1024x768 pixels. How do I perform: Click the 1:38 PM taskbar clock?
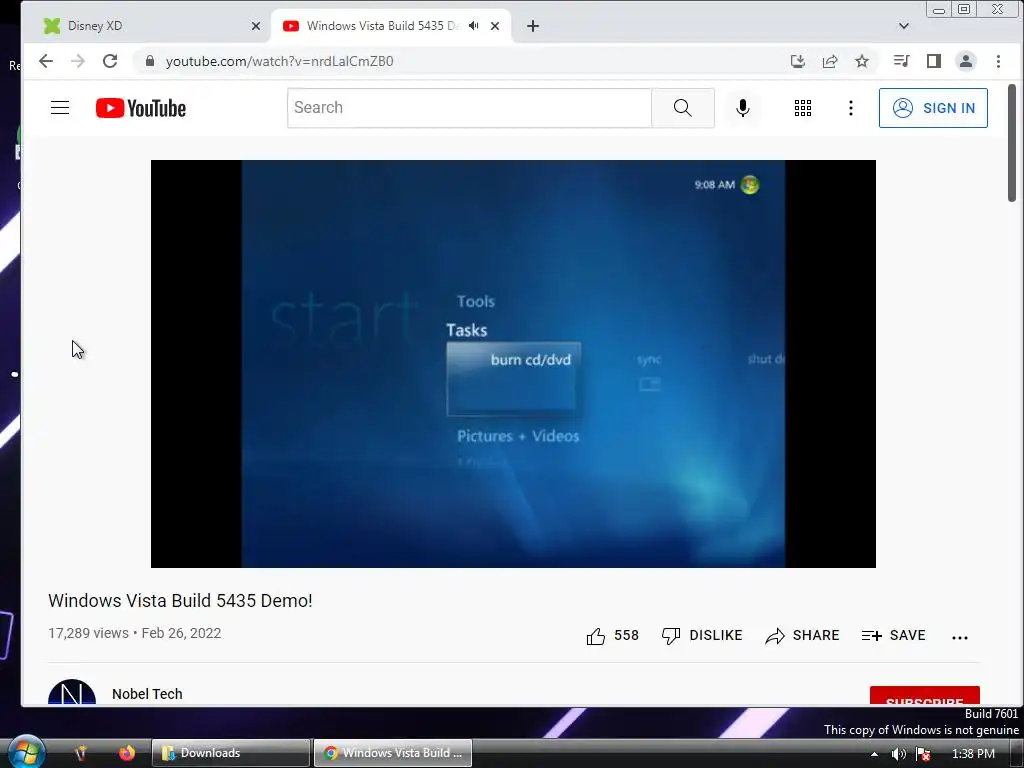[x=973, y=754]
